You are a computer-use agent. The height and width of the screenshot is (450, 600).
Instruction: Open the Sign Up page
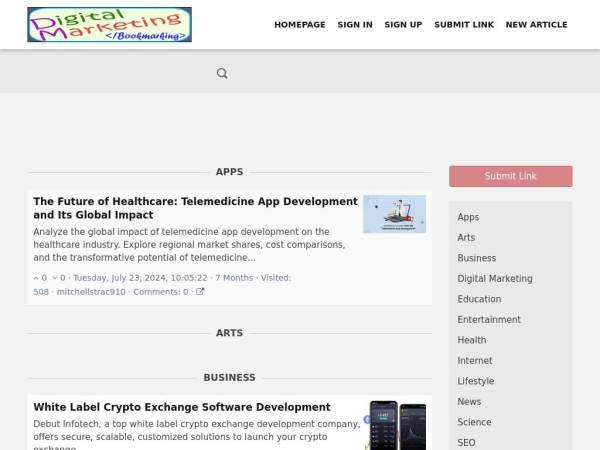coord(403,25)
